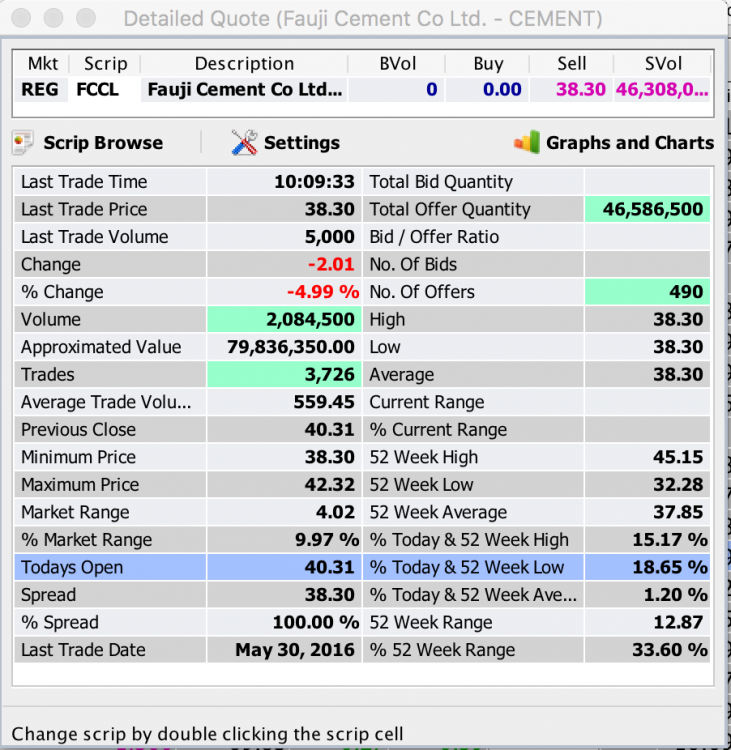Click the Volume value 2,084,500
Image resolution: width=731 pixels, height=750 pixels.
pyautogui.click(x=310, y=320)
